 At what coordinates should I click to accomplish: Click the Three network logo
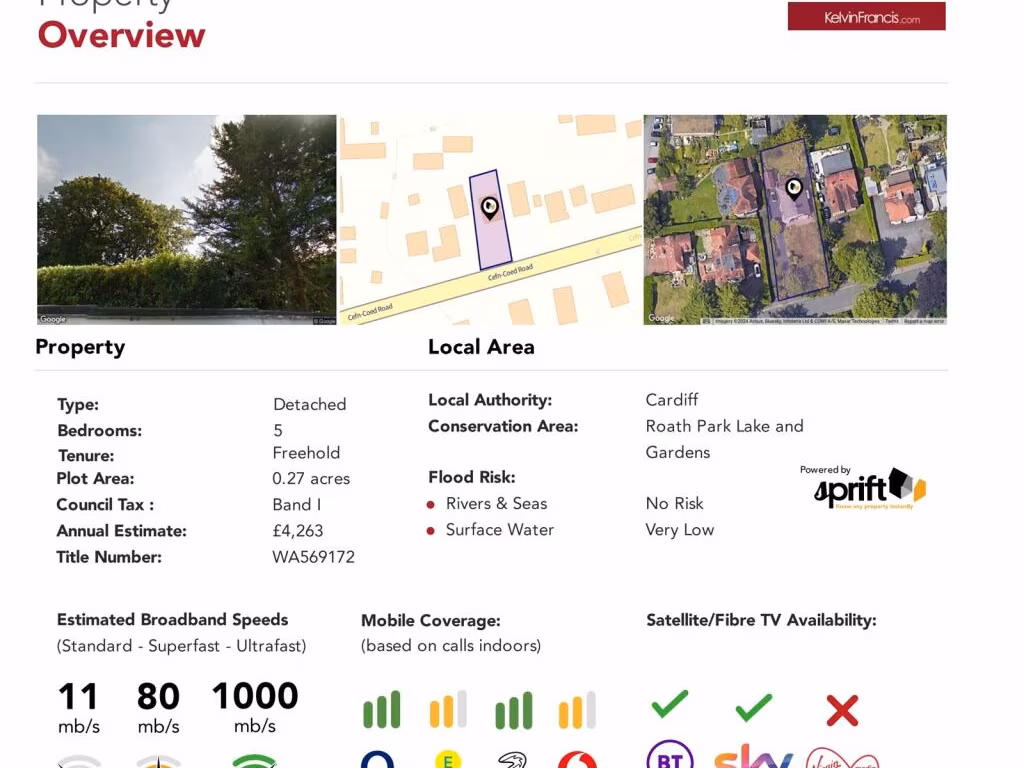point(512,760)
